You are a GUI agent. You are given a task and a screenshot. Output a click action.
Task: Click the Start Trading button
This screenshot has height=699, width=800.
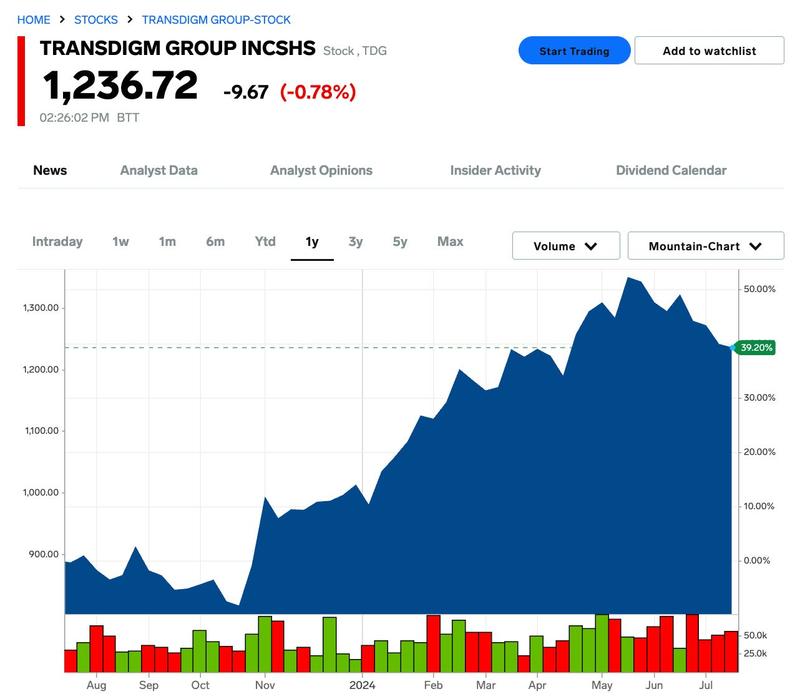574,51
